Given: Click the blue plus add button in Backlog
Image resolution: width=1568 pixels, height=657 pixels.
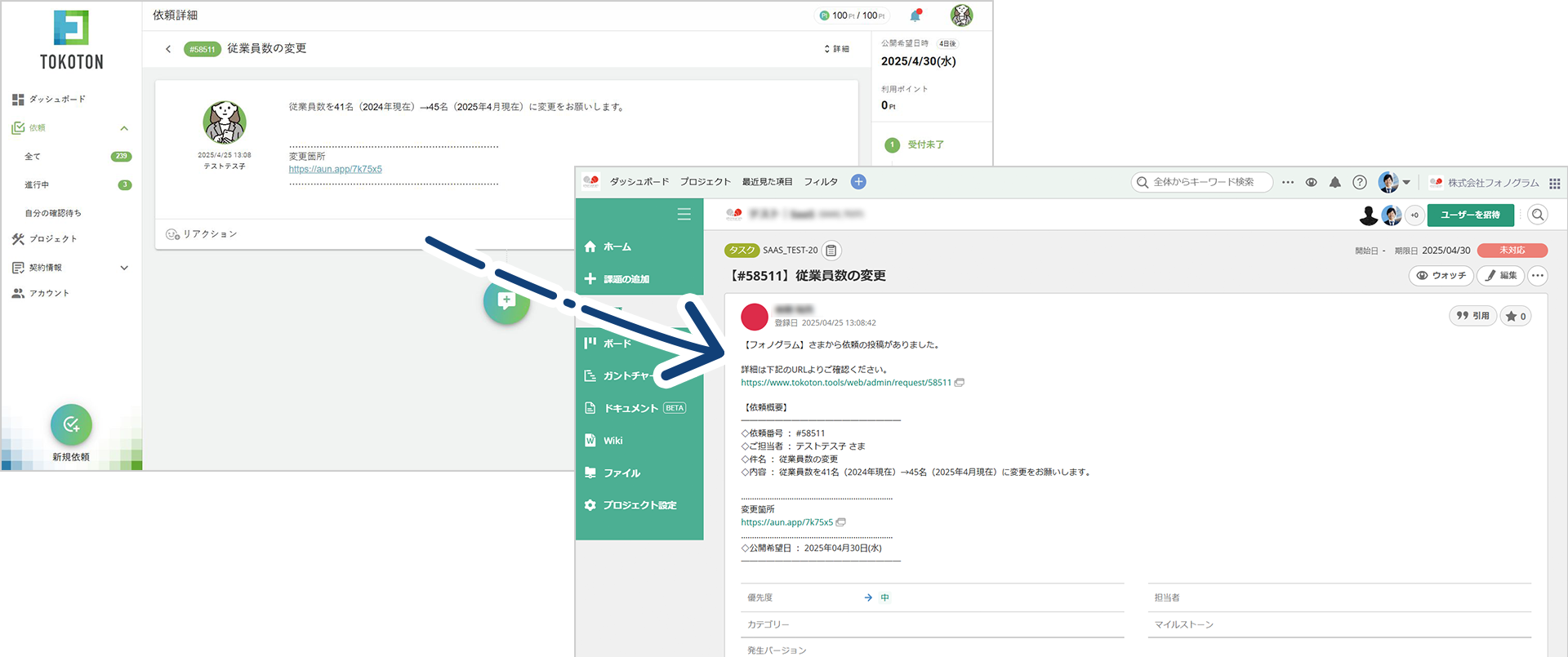Looking at the screenshot, I should coord(858,182).
